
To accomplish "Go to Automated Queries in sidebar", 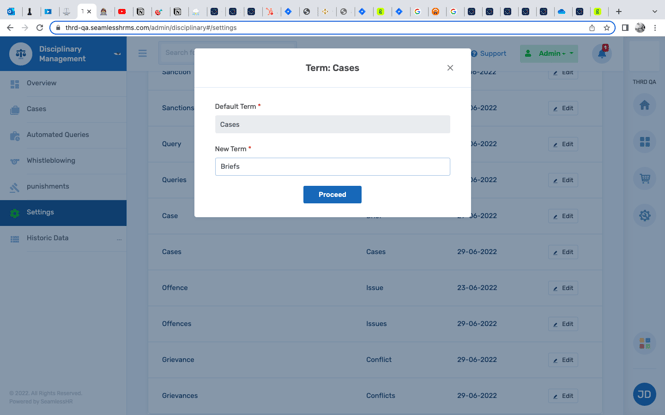I will point(57,135).
